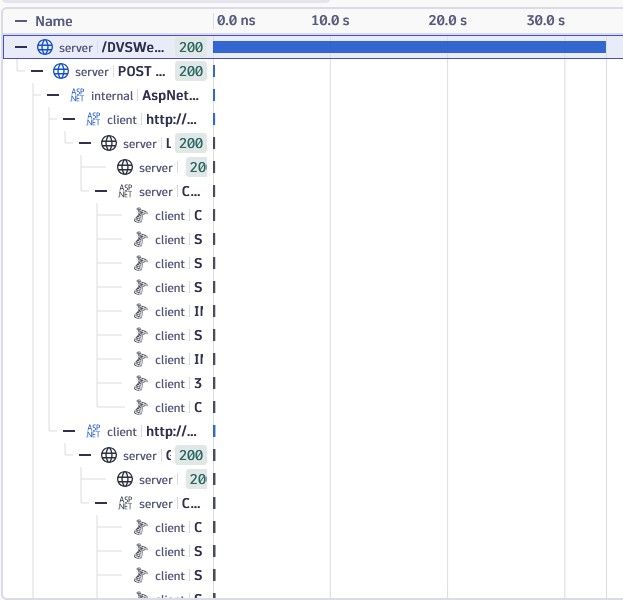Viewport: 623px width, 600px height.
Task: Click the 'internal' kind label on the AspNet... row
Action: tap(112, 96)
